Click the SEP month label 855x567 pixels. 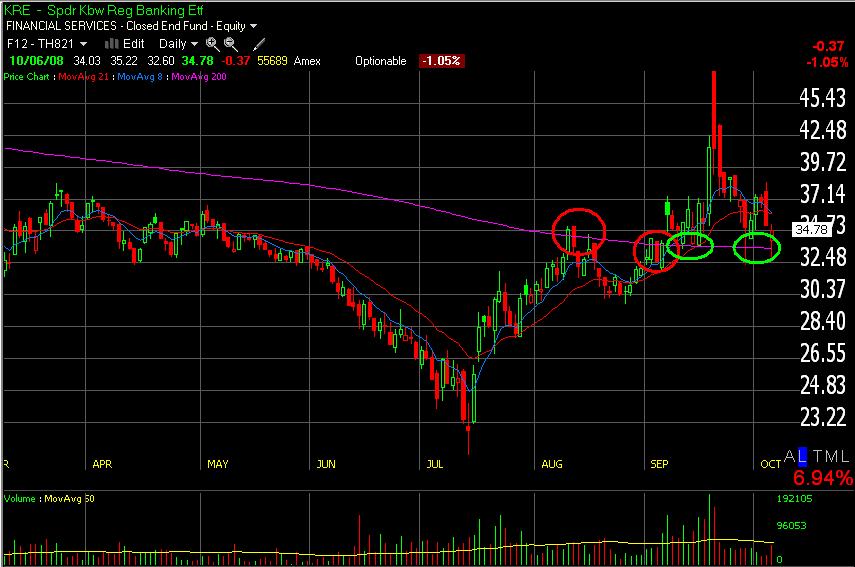659,464
